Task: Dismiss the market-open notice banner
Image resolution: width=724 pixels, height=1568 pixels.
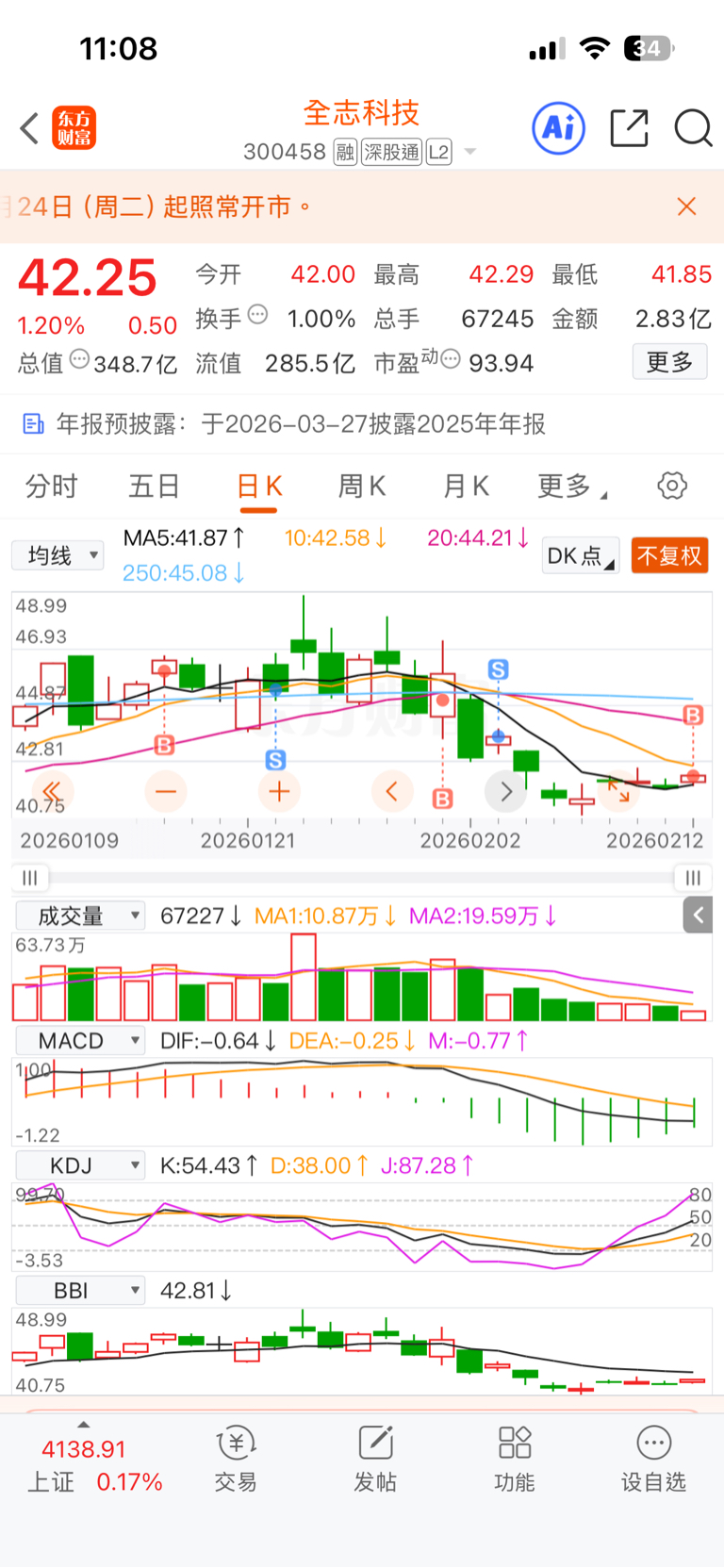Action: 687,206
